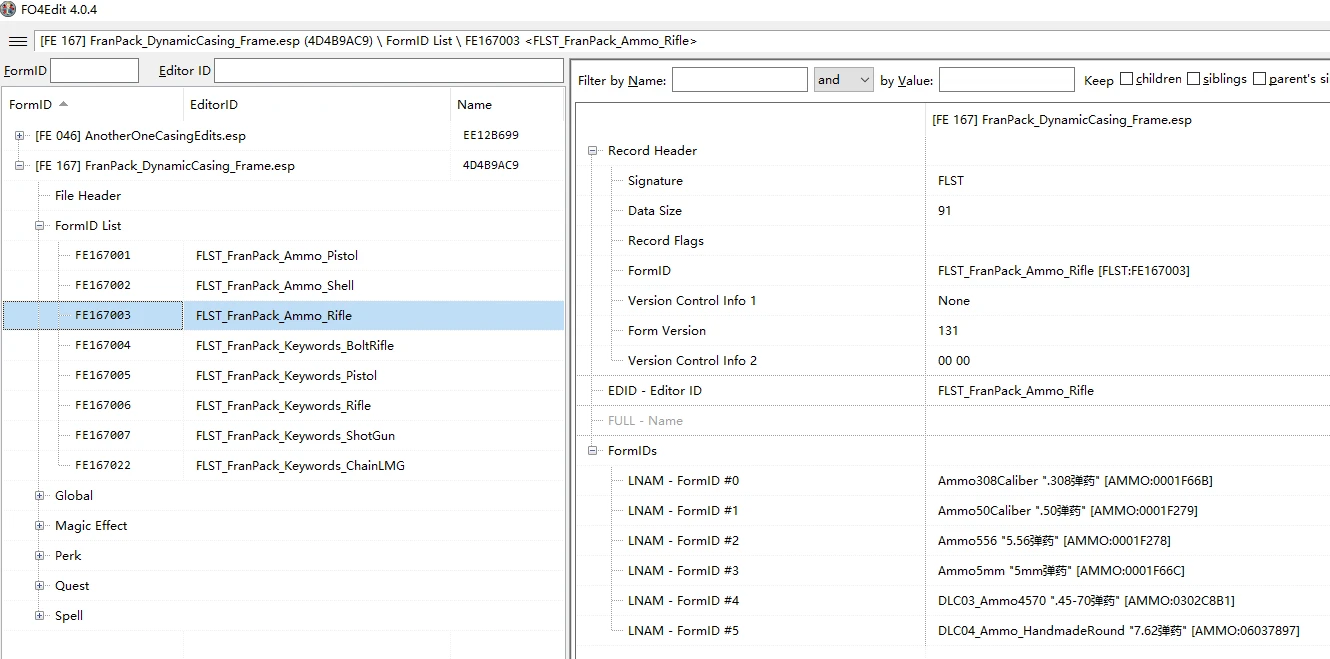This screenshot has height=659, width=1330.
Task: Toggle the Keep children checkbox
Action: 1126,79
